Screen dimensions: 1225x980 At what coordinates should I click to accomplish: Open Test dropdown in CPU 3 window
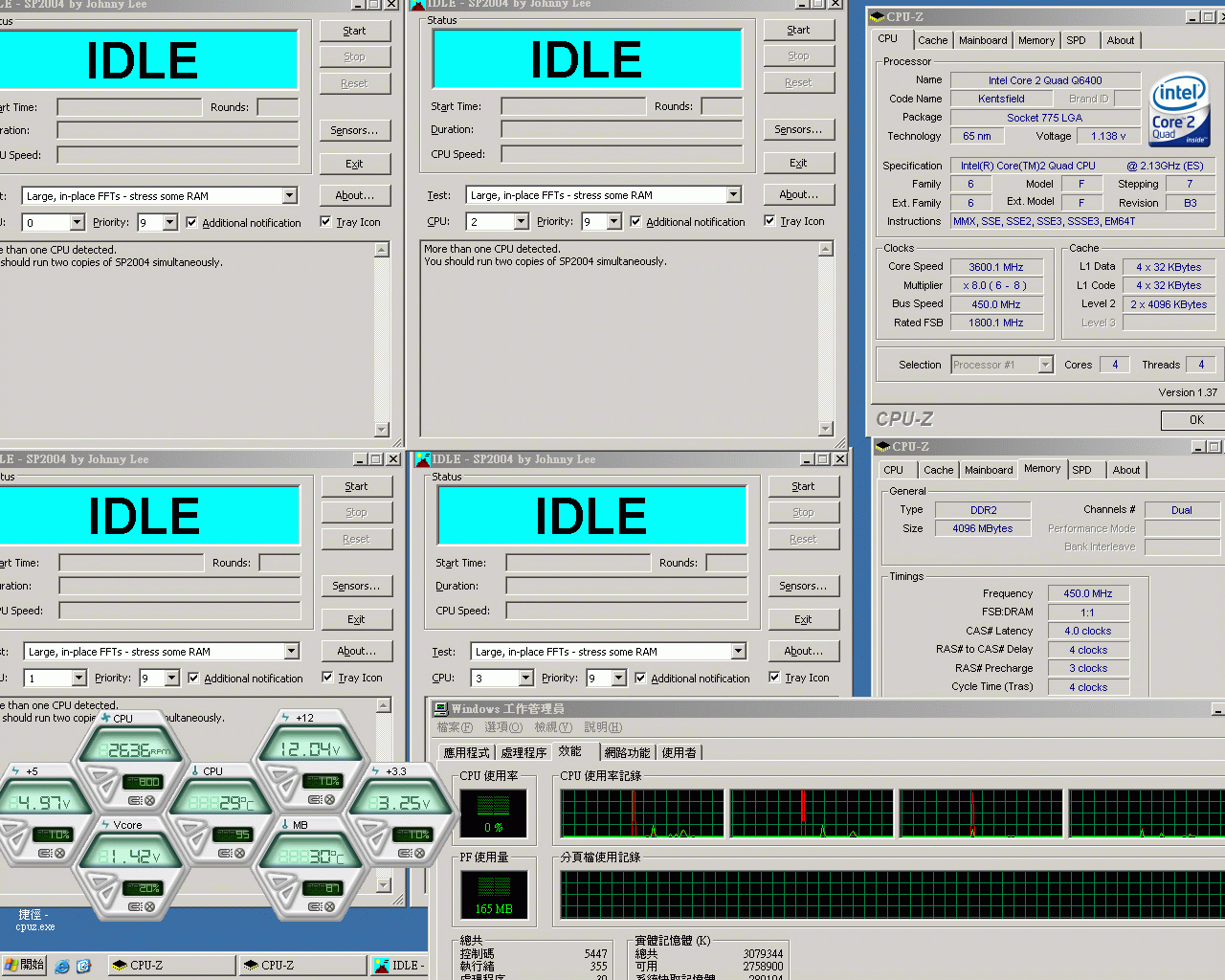[x=738, y=652]
